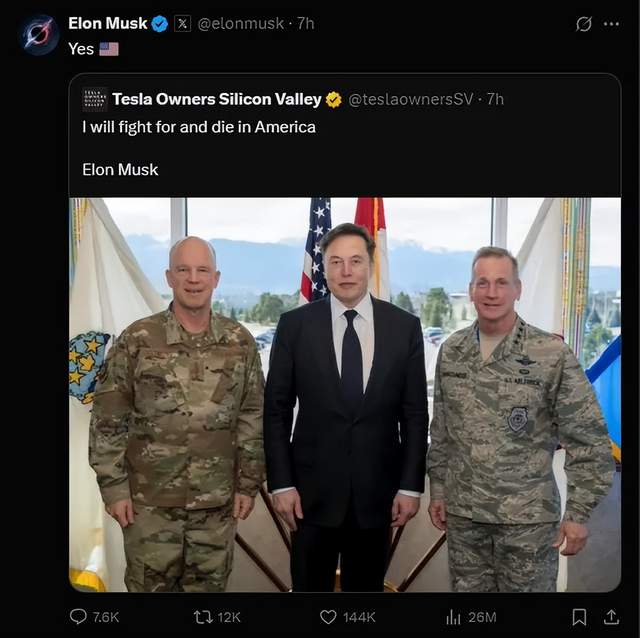The height and width of the screenshot is (638, 640).
Task: Open the Elon Musk display name link
Action: tap(108, 23)
